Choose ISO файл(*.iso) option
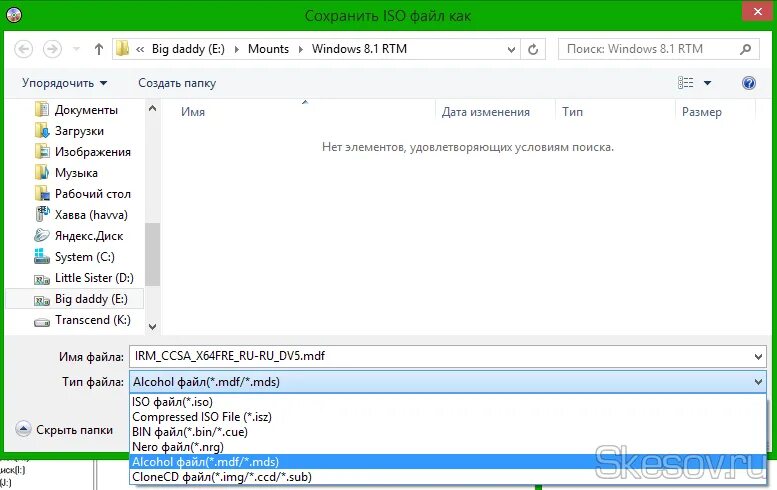Viewport: 777px width, 490px height. point(448,402)
